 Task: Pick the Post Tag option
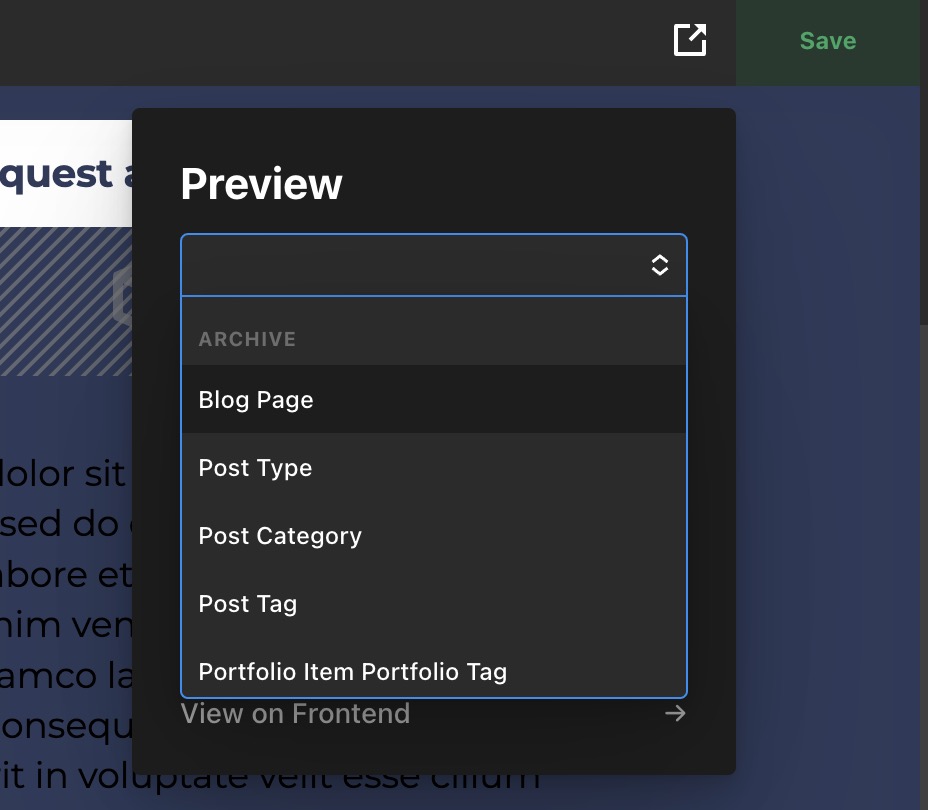(x=434, y=604)
